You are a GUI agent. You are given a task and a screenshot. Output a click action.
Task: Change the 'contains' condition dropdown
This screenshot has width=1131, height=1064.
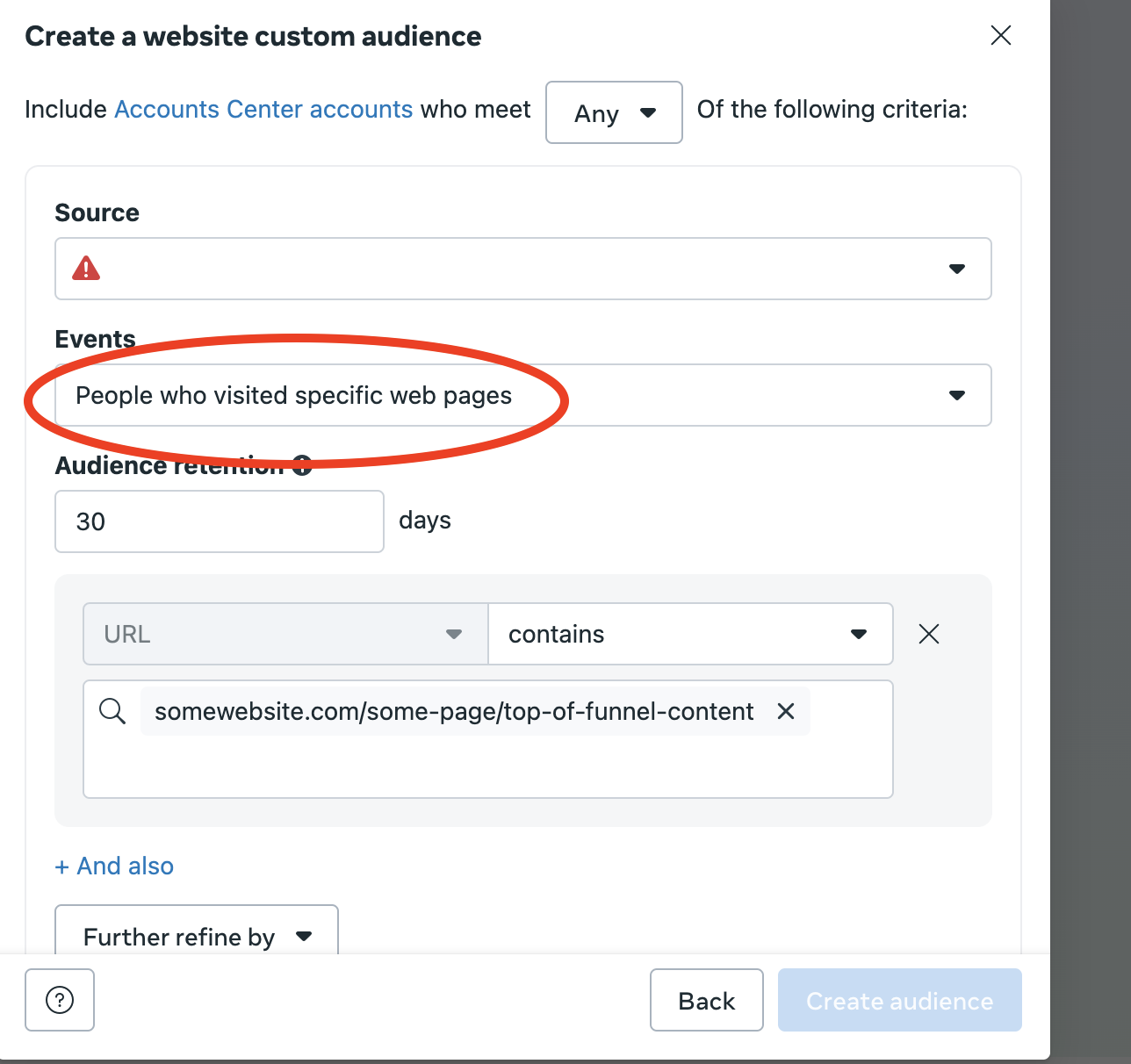click(x=690, y=634)
